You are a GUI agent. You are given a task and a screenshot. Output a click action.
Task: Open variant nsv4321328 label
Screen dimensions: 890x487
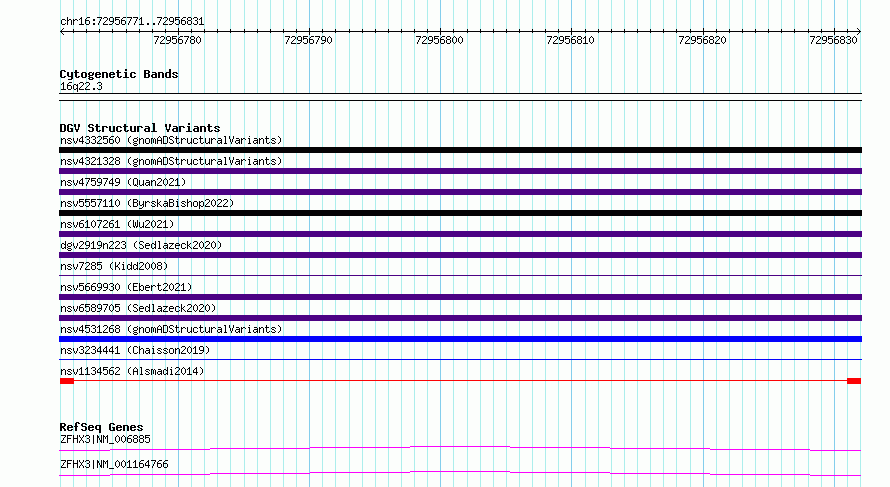point(171,161)
